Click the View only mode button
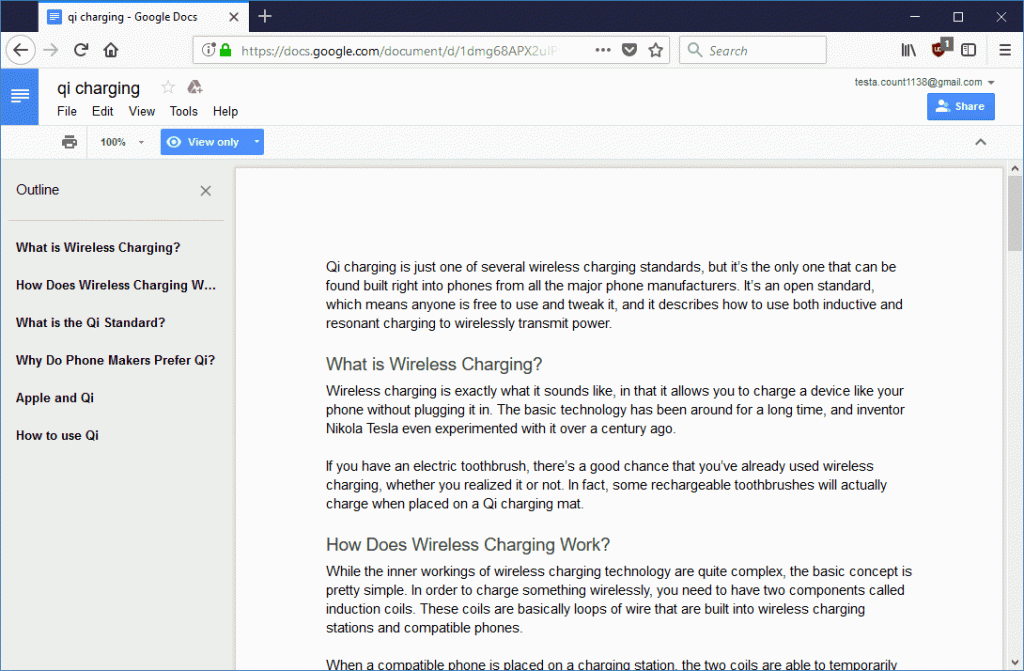This screenshot has width=1024, height=671. click(x=205, y=142)
